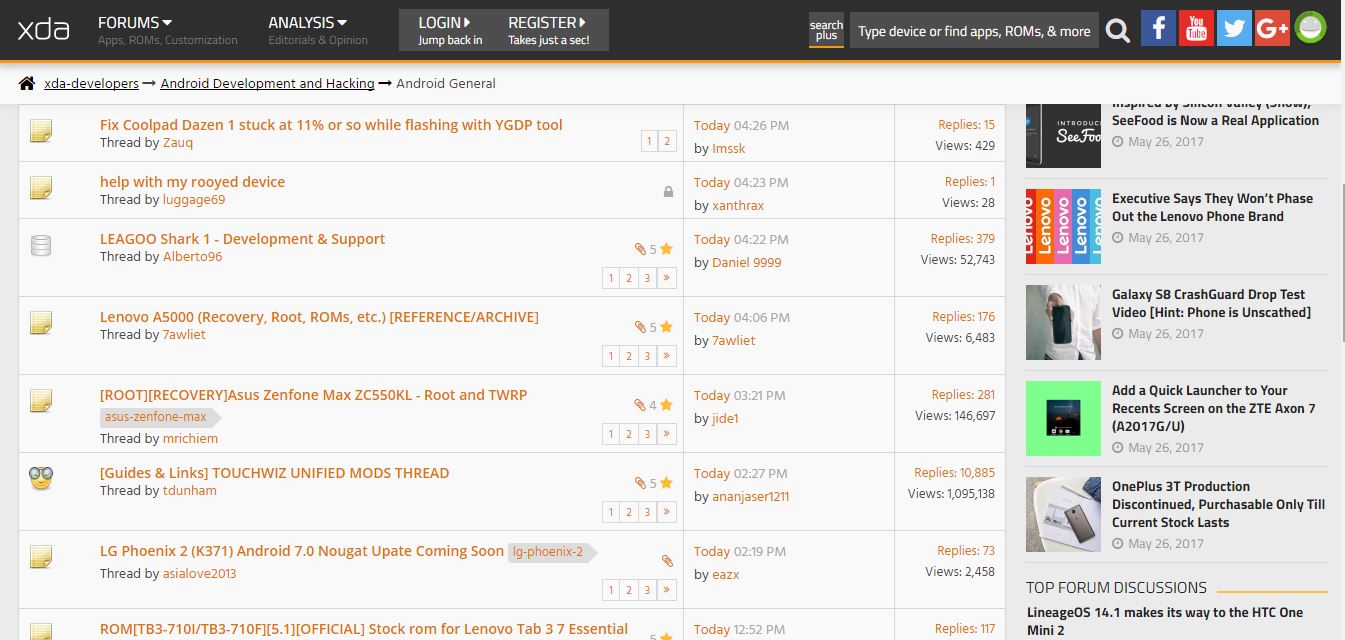This screenshot has height=640, width=1345.
Task: Open the Asus Zenfone Max root thread
Action: (x=313, y=395)
